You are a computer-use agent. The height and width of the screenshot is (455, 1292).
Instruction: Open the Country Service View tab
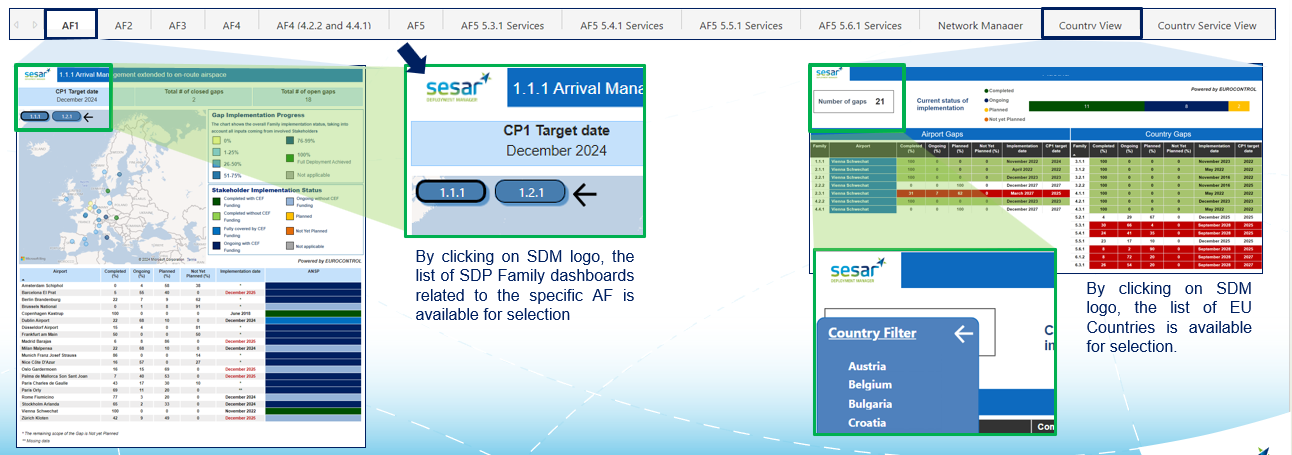1207,25
